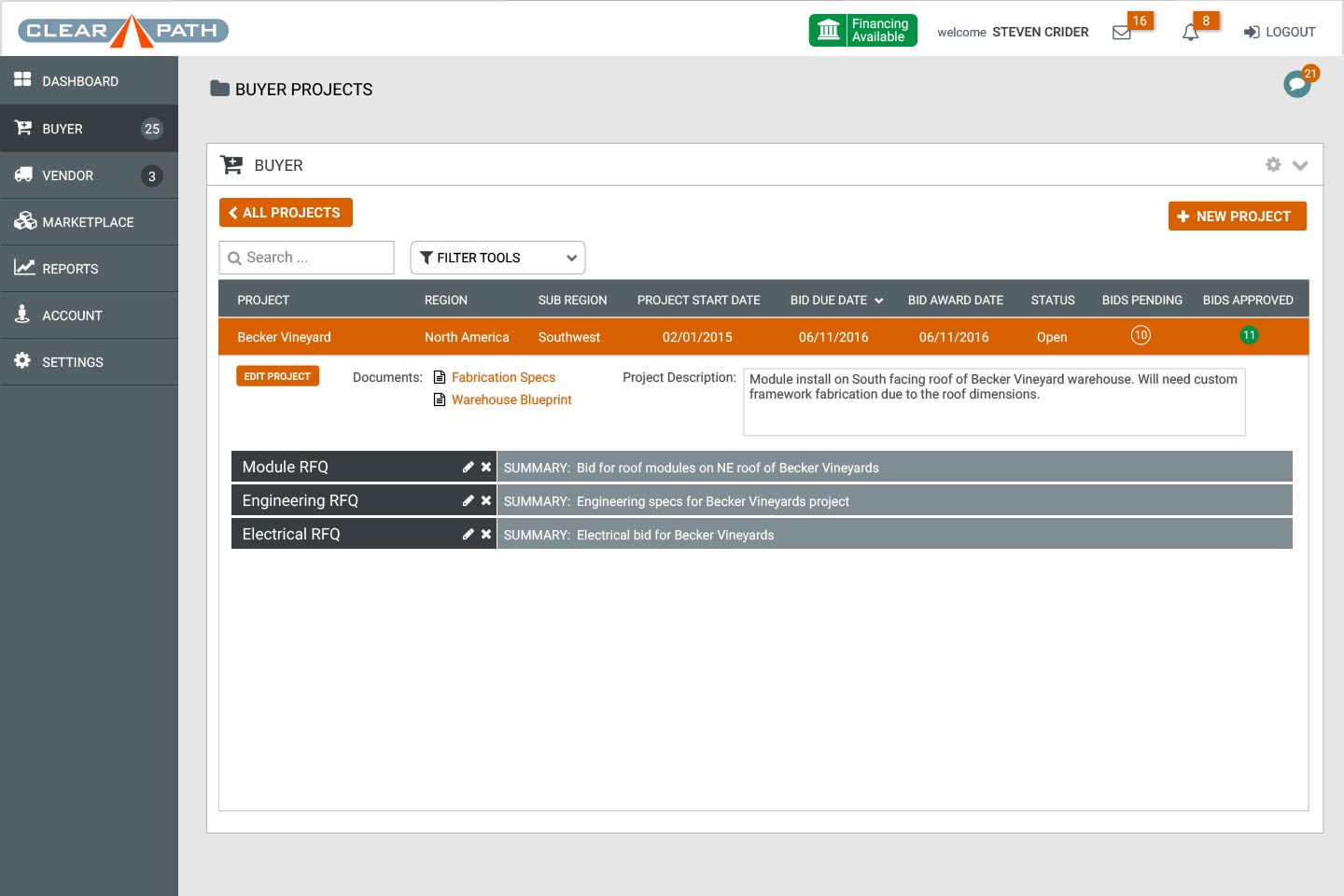Collapse the Buyer panel using chevron
The height and width of the screenshot is (896, 1344).
(x=1300, y=165)
